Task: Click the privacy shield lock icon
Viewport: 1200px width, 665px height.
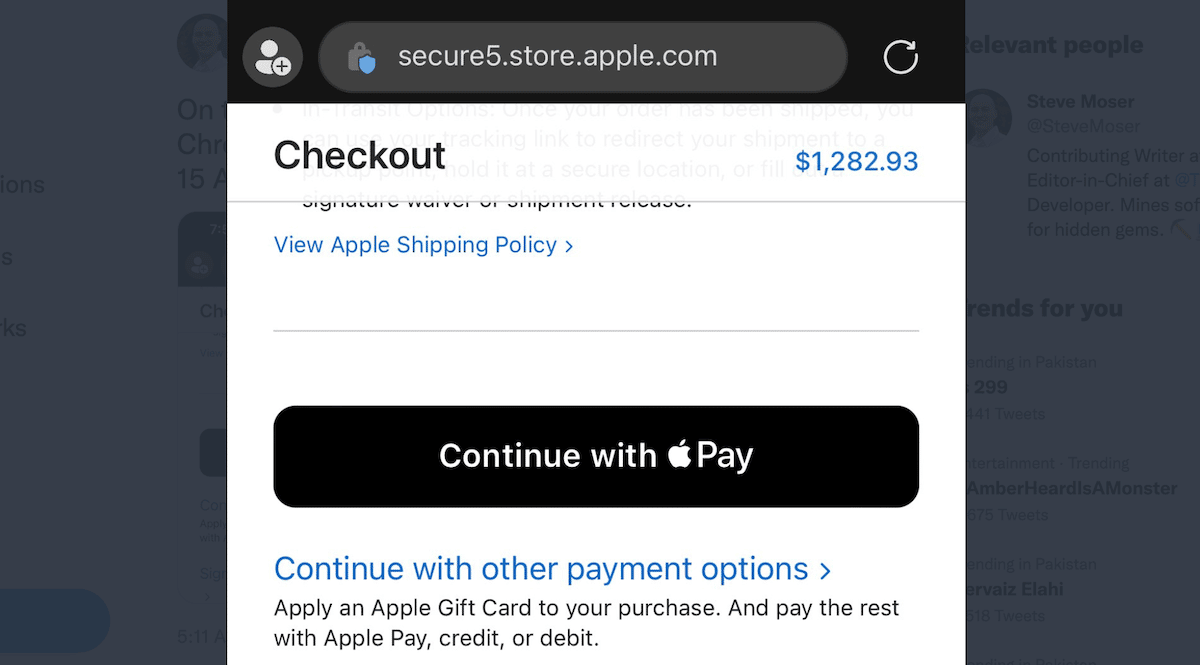Action: pos(361,58)
